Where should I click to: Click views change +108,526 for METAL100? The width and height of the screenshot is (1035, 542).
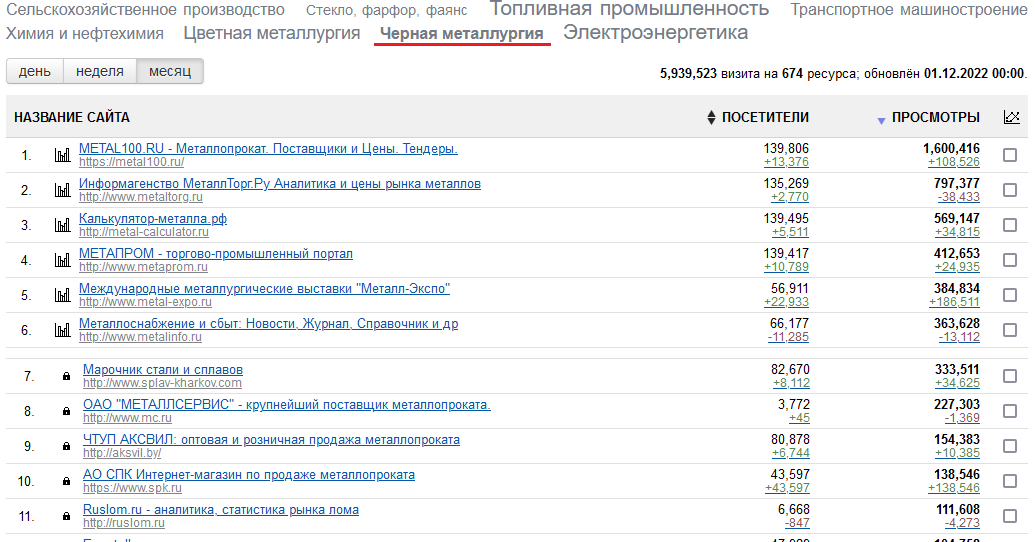954,162
